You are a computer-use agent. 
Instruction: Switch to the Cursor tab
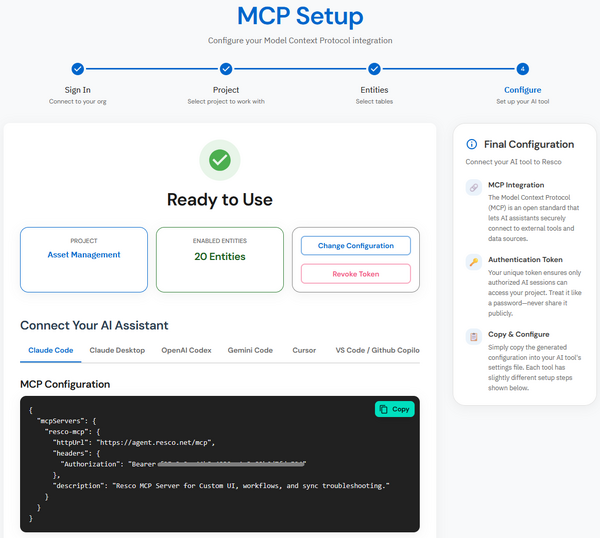pyautogui.click(x=304, y=350)
